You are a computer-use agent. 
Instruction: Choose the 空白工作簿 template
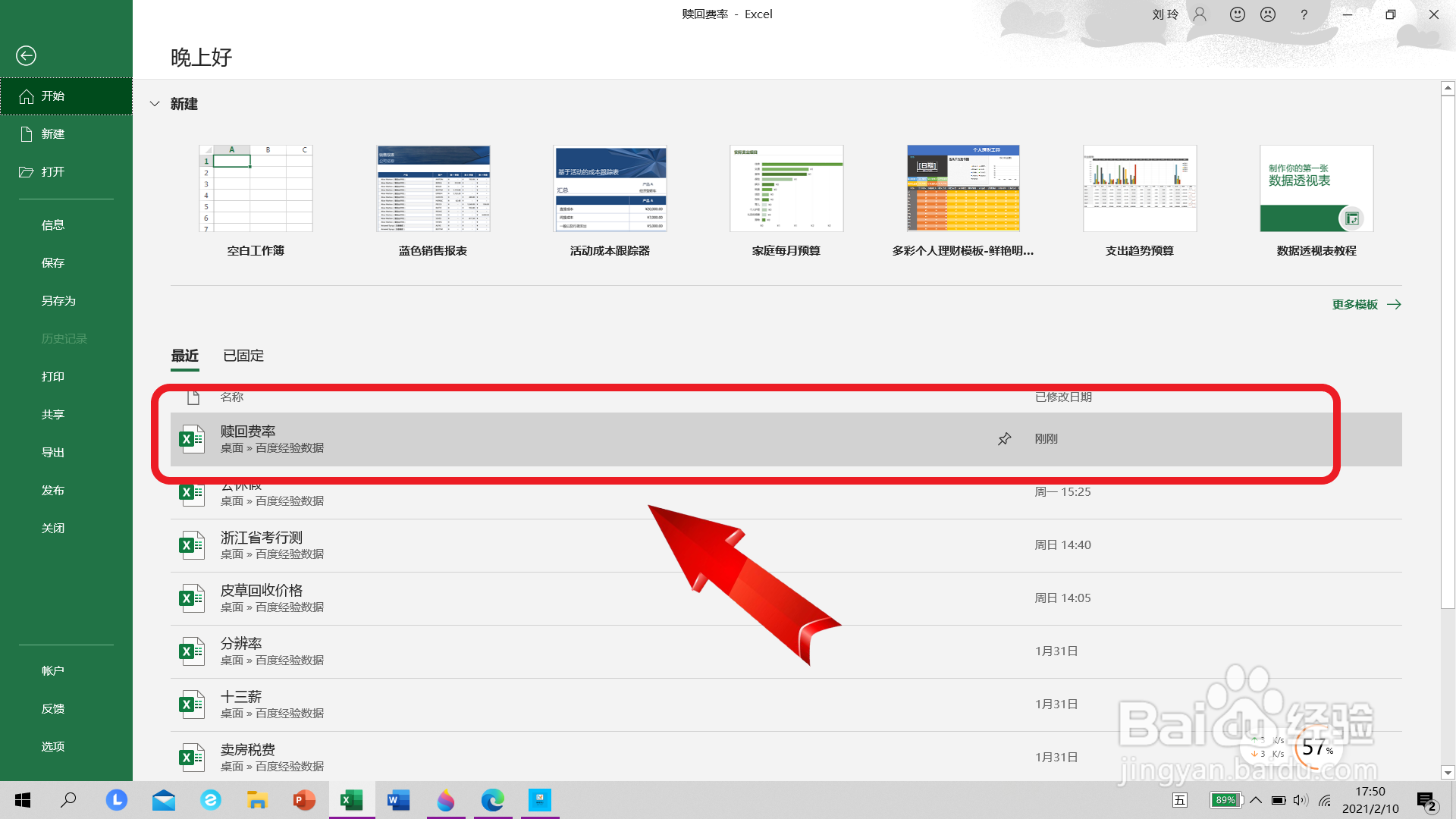[256, 189]
